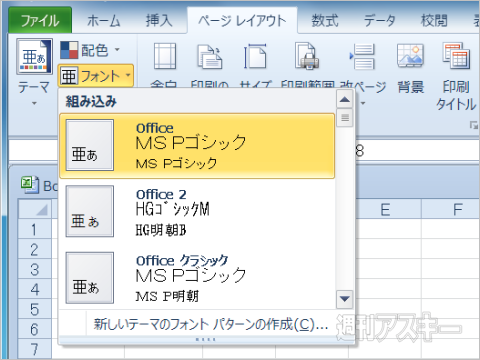Screen dimensions: 480x360
Task: Select row header 6
Action: 35,329
